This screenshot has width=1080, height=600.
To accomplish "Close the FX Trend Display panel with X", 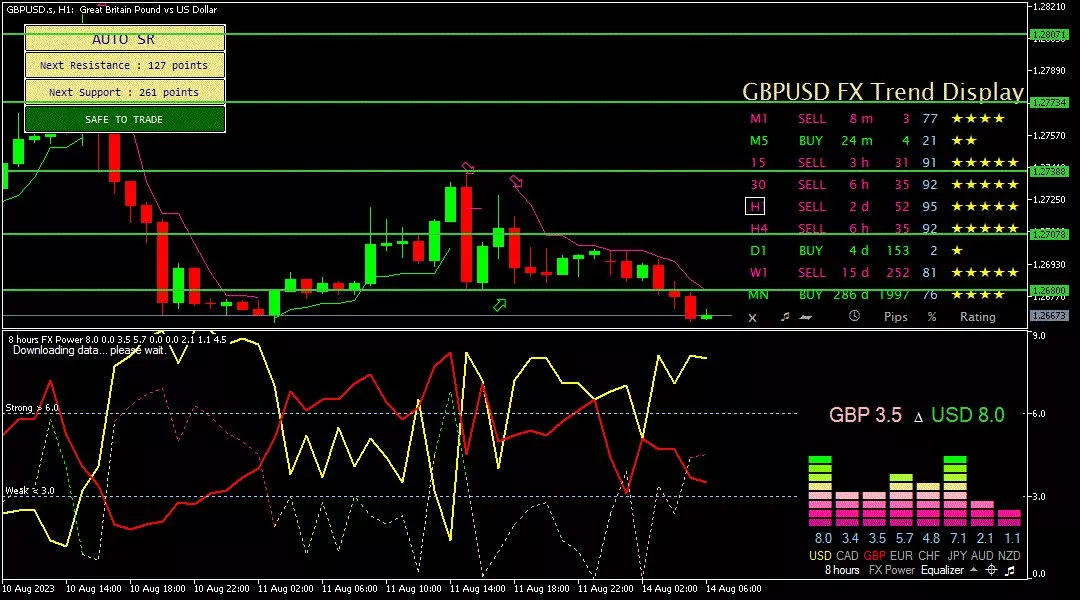I will [x=752, y=318].
